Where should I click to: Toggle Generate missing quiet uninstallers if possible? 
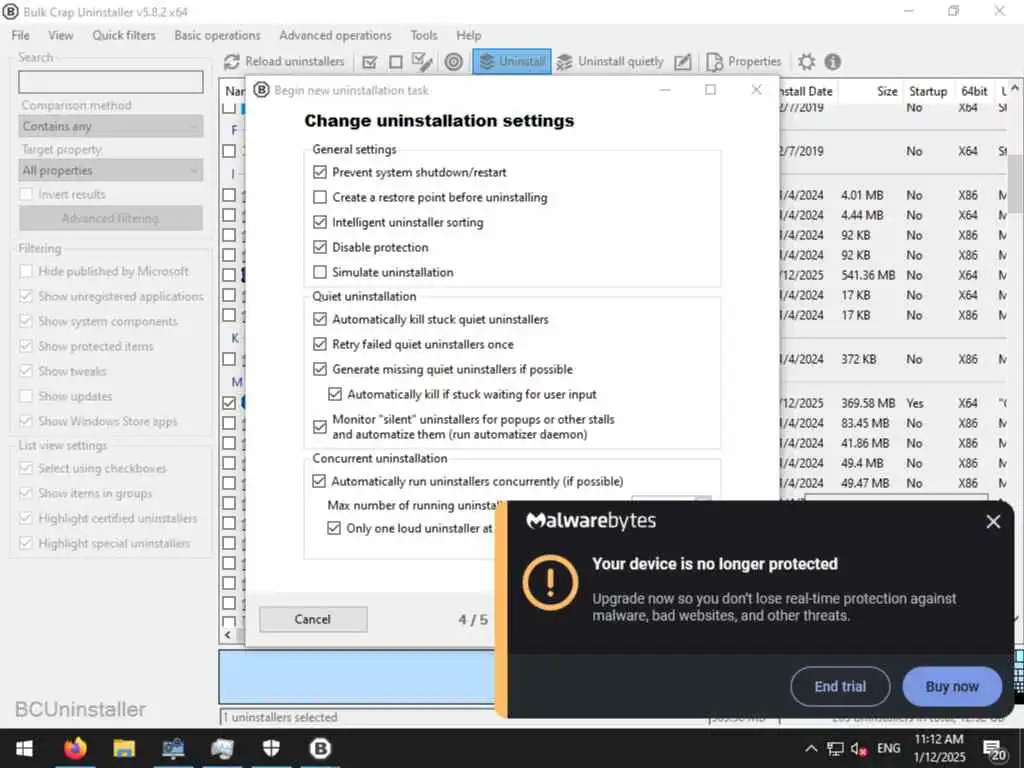point(320,370)
